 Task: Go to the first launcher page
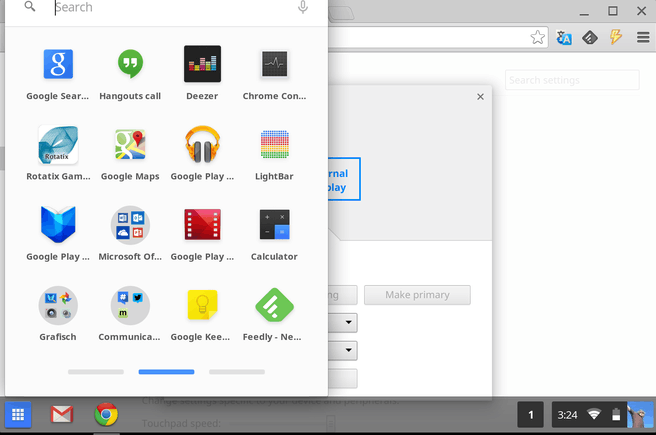[96, 372]
